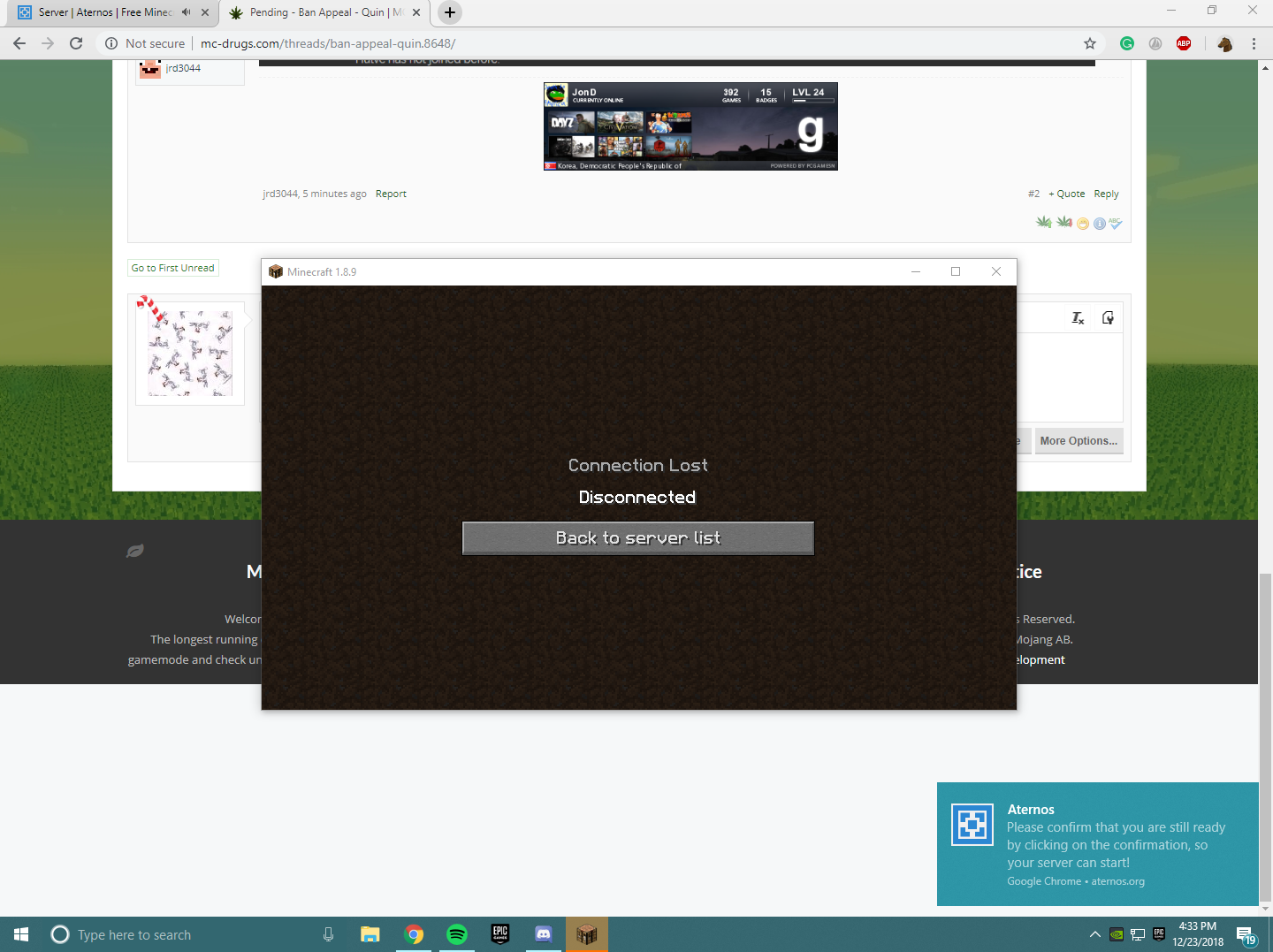Click the More Options... button
1273x952 pixels.
[x=1079, y=441]
